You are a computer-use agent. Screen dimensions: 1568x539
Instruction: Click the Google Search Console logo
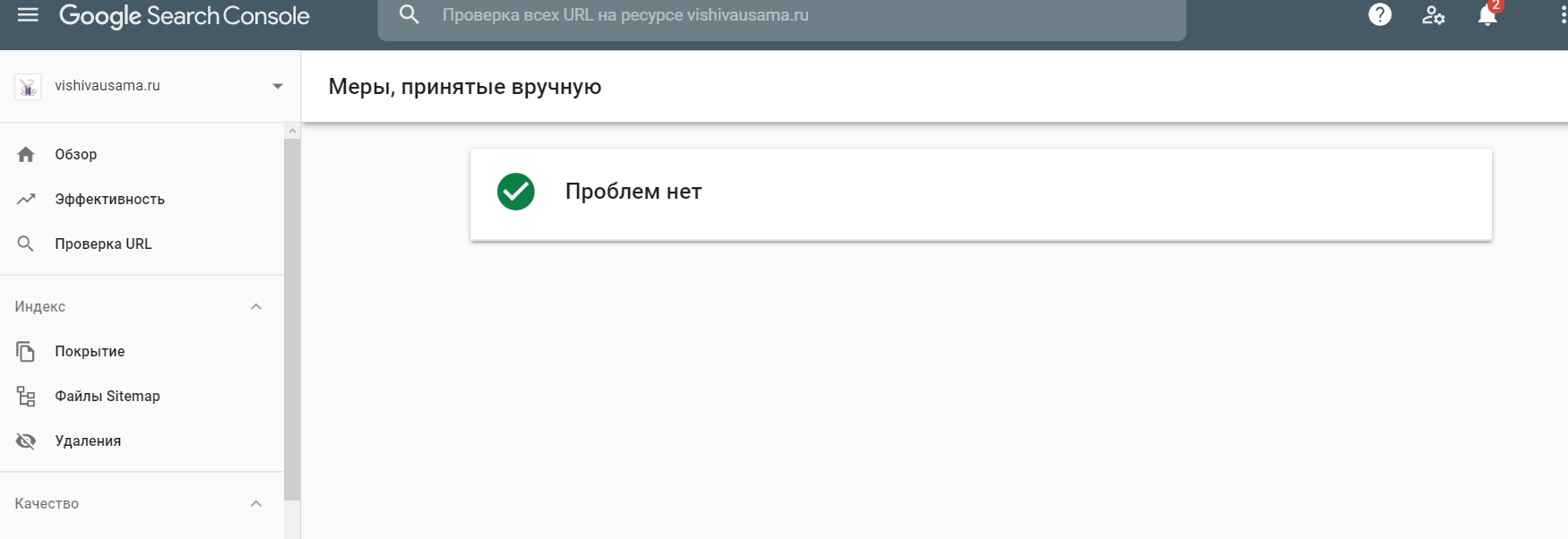[185, 16]
